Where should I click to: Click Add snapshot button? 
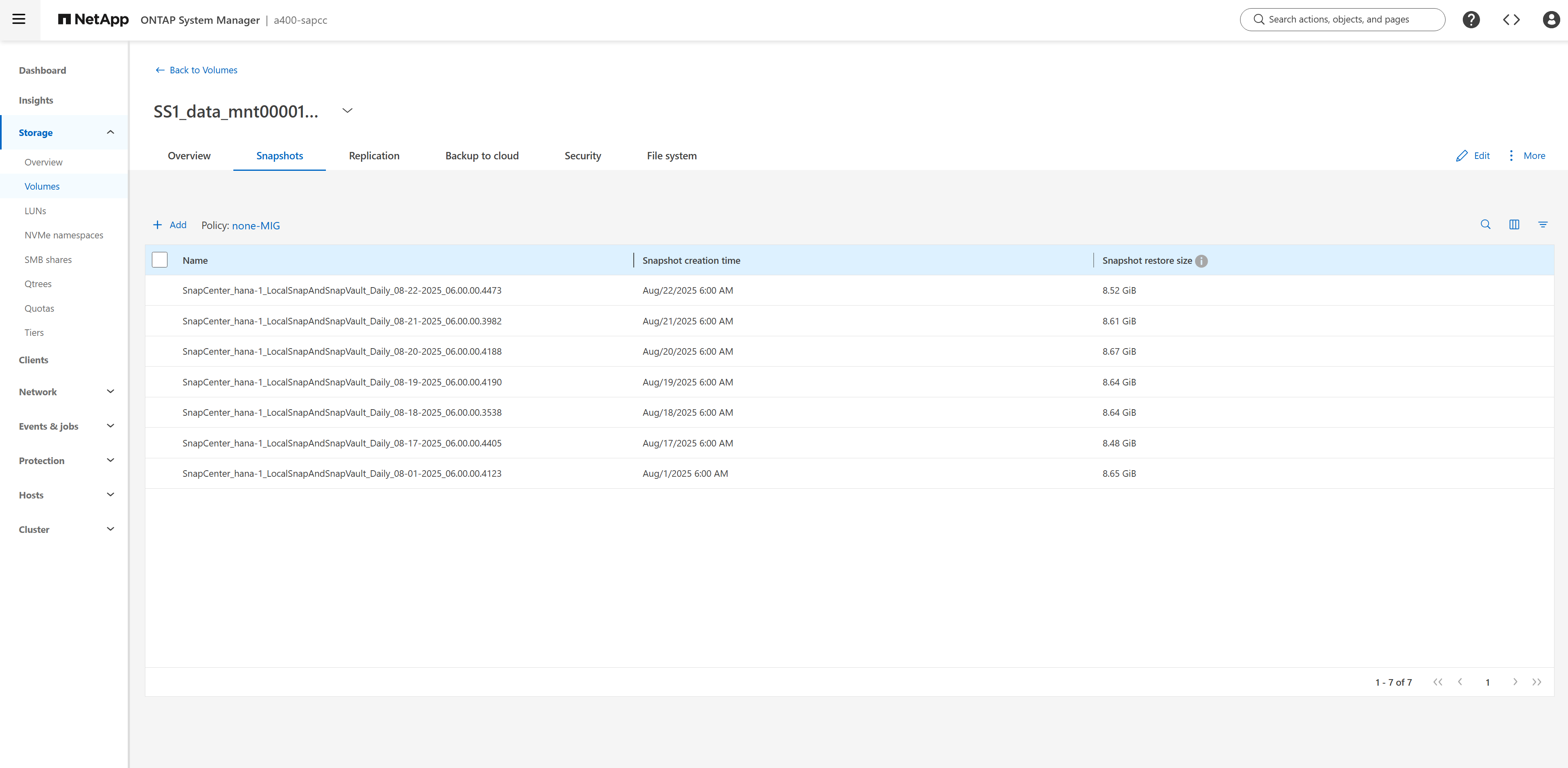[x=170, y=225]
